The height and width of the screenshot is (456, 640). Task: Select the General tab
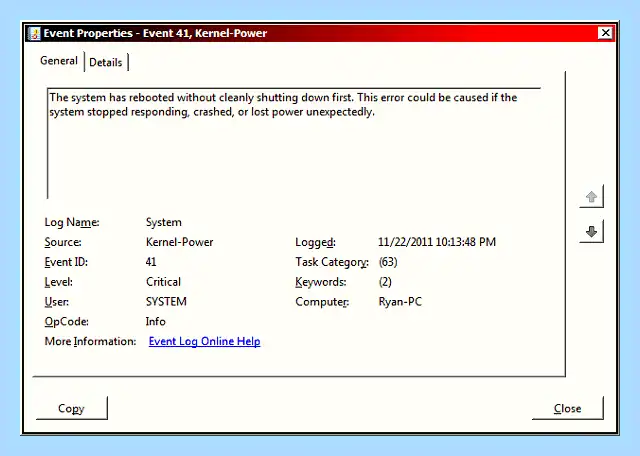tap(59, 61)
